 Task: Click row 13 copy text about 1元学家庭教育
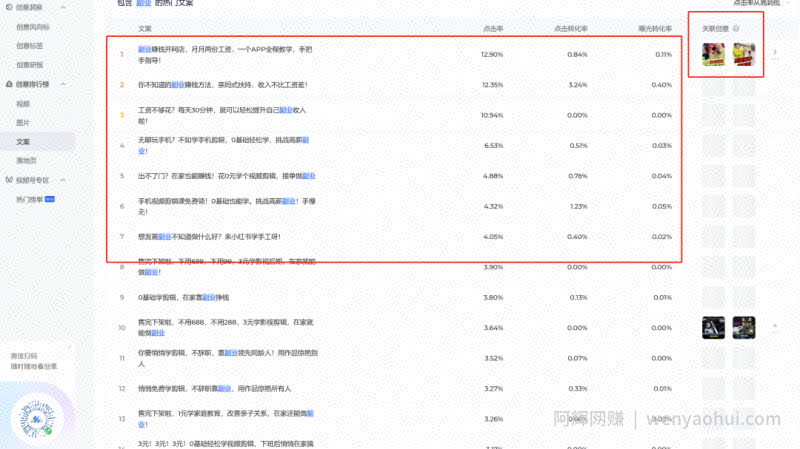click(x=226, y=419)
